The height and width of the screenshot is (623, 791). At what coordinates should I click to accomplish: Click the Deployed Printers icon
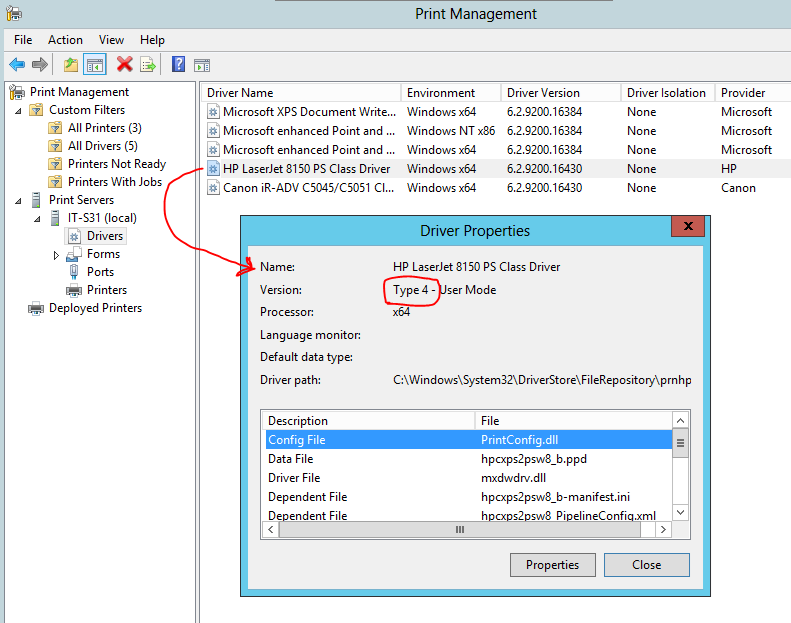pyautogui.click(x=36, y=308)
